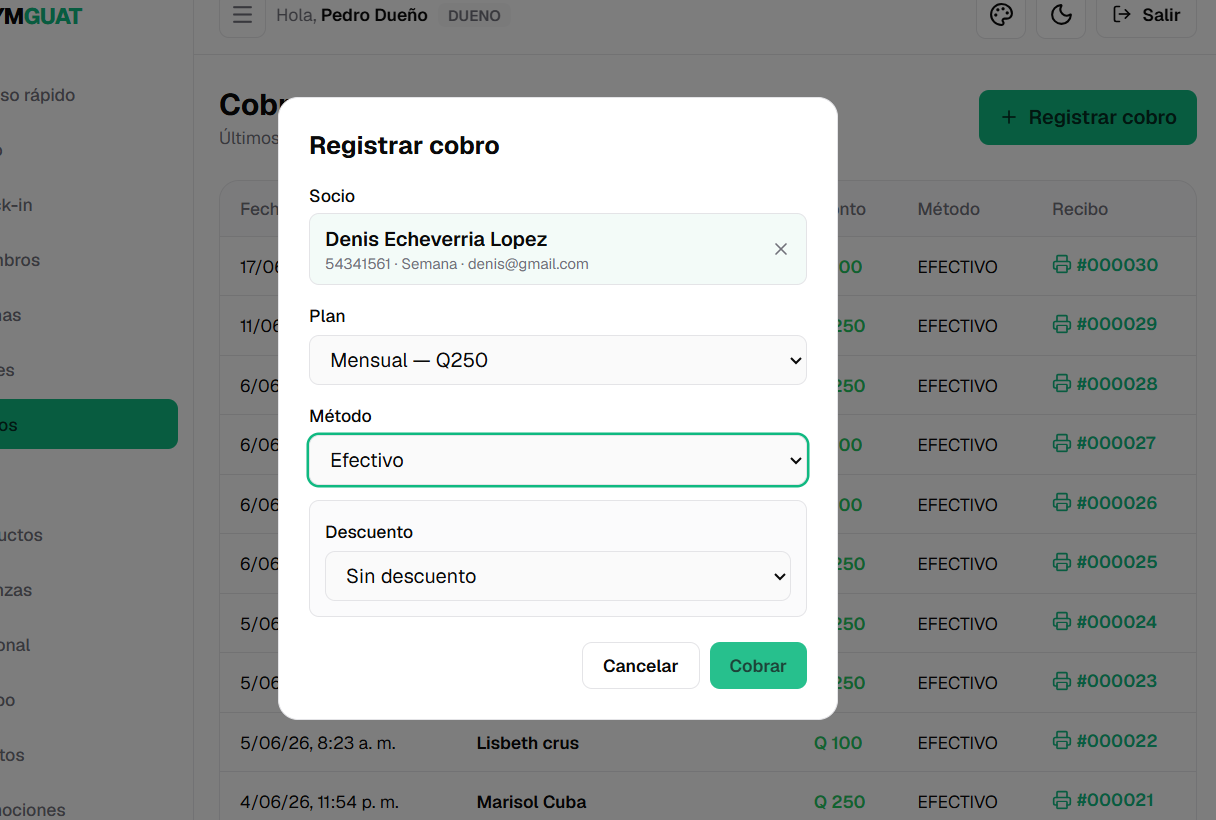Click the DUENO role badge
1216x820 pixels.
point(474,16)
